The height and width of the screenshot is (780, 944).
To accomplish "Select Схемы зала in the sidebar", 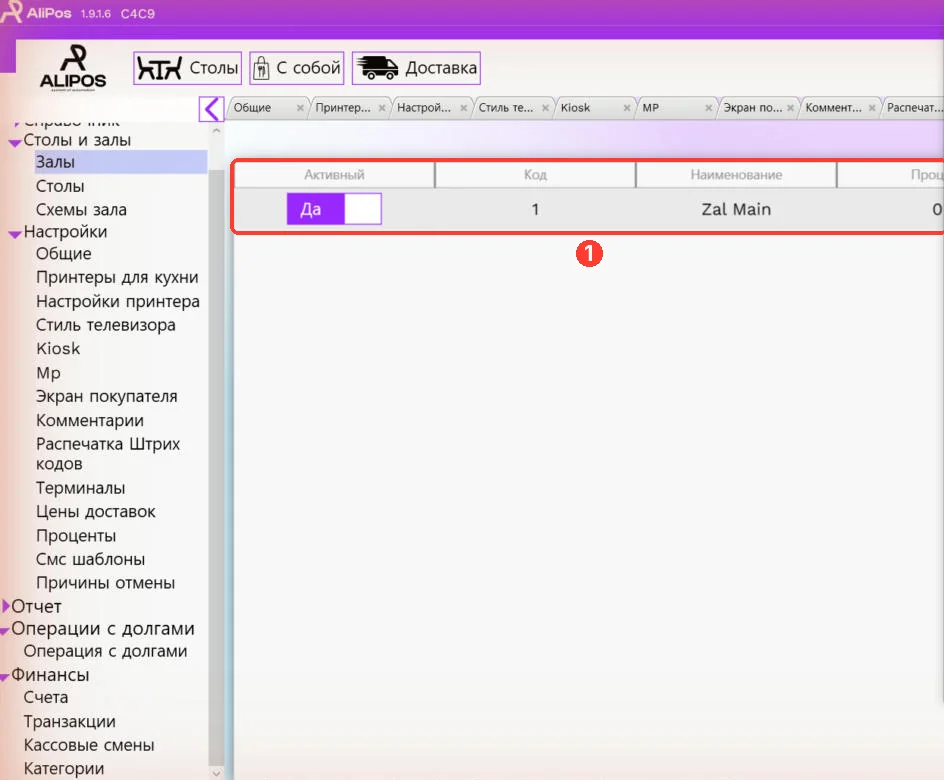I will pyautogui.click(x=81, y=209).
